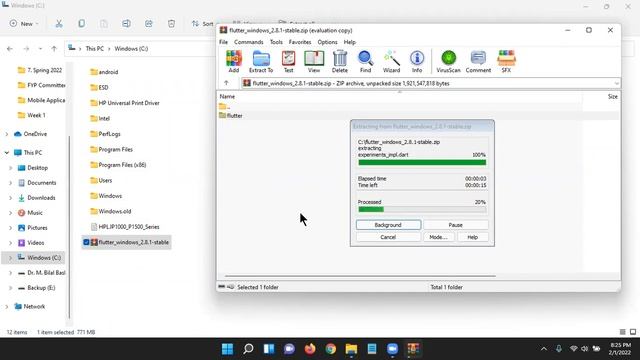Click Cut scissors icon in File Explorer

(59, 24)
